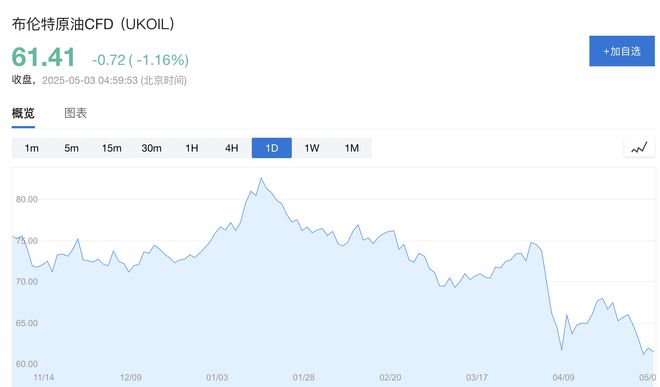The width and height of the screenshot is (660, 387).
Task: Switch to the 图表 tab
Action: (x=76, y=113)
